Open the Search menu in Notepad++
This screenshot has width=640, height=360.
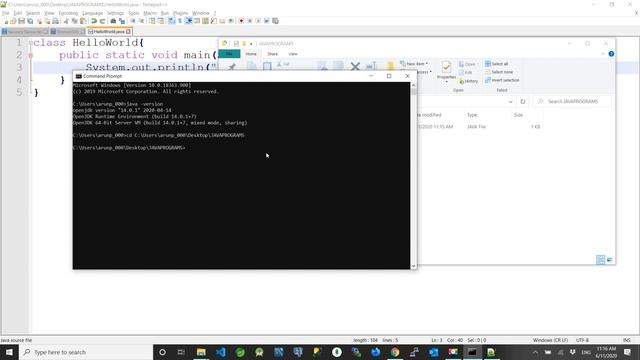tap(33, 13)
